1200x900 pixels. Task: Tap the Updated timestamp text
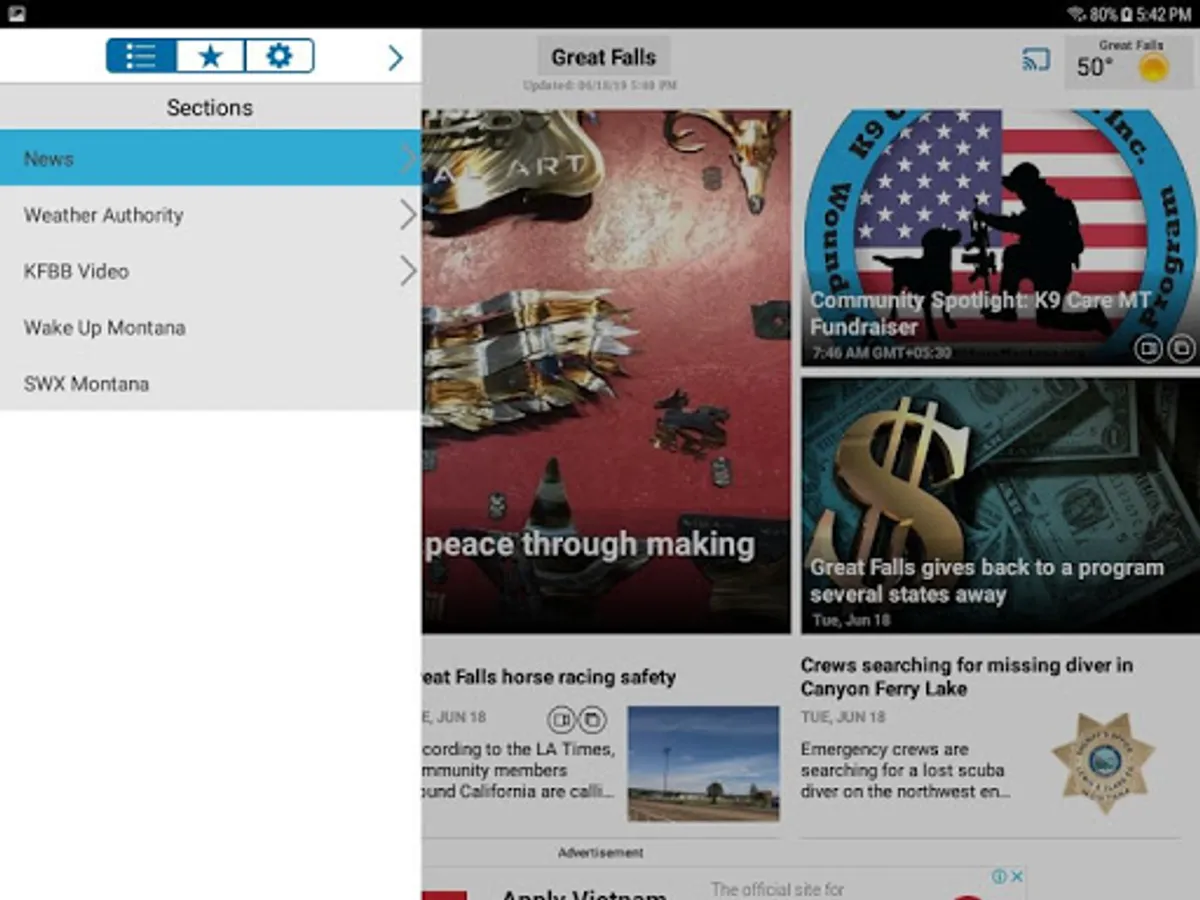click(x=600, y=86)
